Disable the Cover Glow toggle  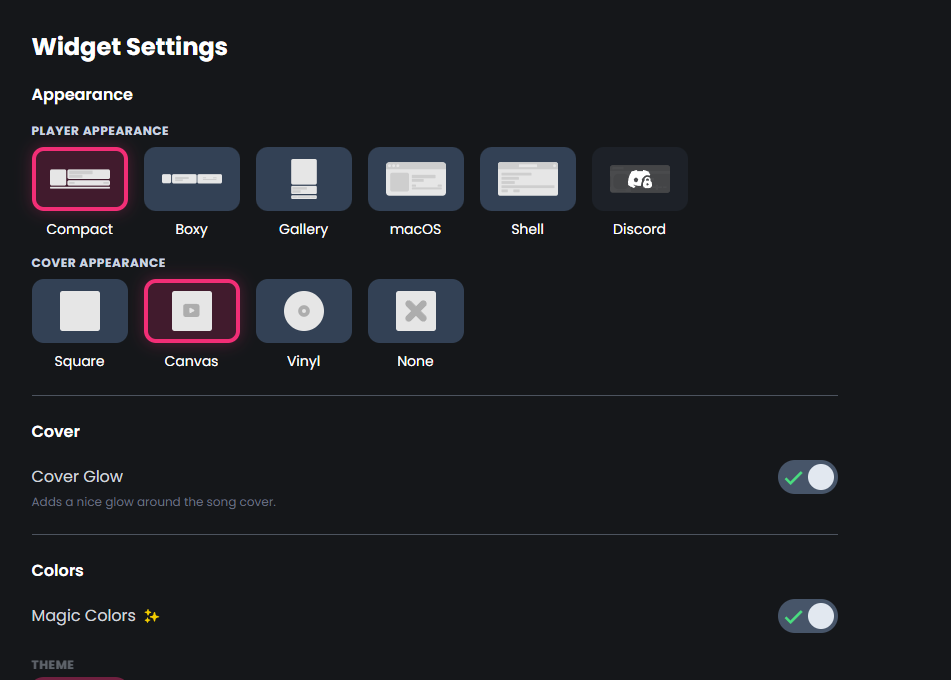[808, 477]
